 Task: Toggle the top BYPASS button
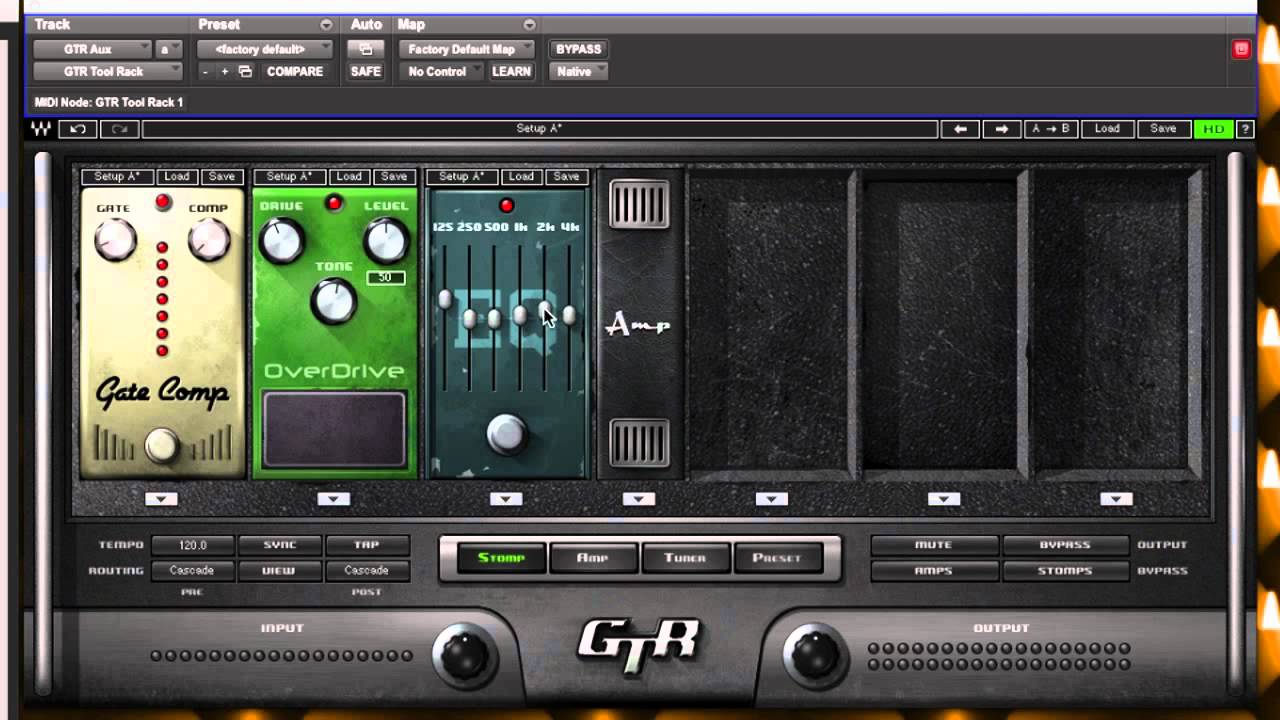pyautogui.click(x=578, y=49)
